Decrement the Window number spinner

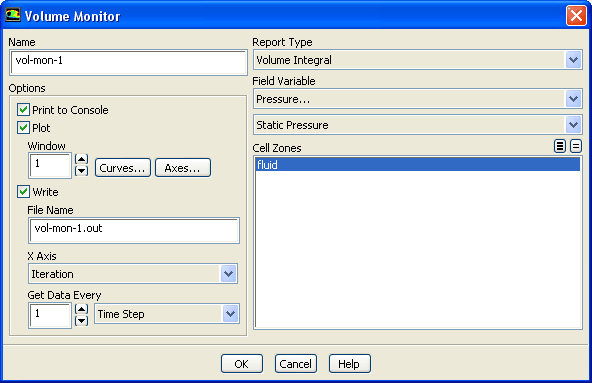(81, 171)
